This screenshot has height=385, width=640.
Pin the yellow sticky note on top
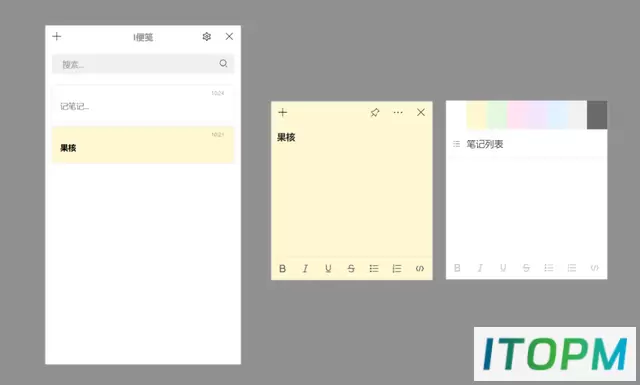(375, 112)
